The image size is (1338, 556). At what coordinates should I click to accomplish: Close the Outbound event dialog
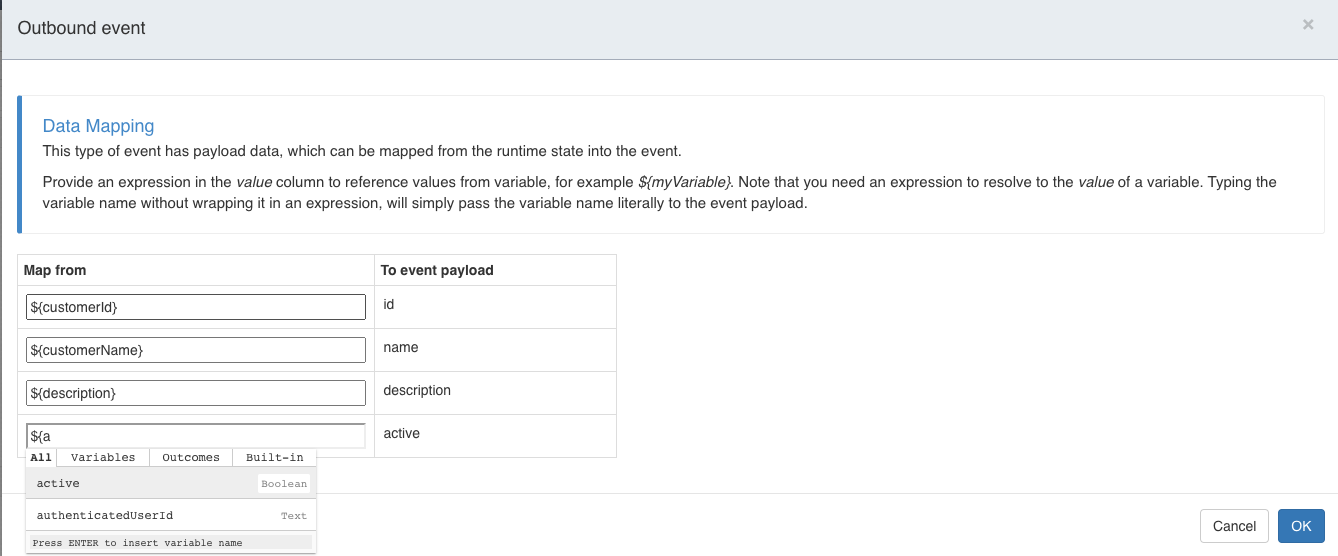pyautogui.click(x=1307, y=25)
